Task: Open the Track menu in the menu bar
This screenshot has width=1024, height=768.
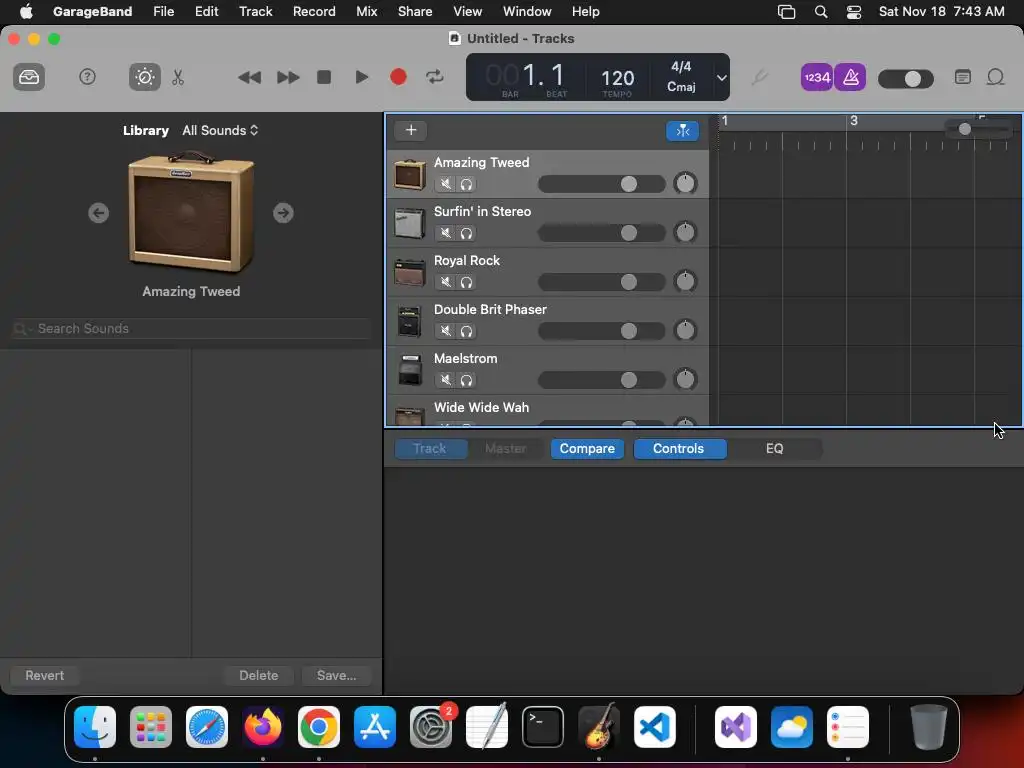Action: tap(255, 11)
